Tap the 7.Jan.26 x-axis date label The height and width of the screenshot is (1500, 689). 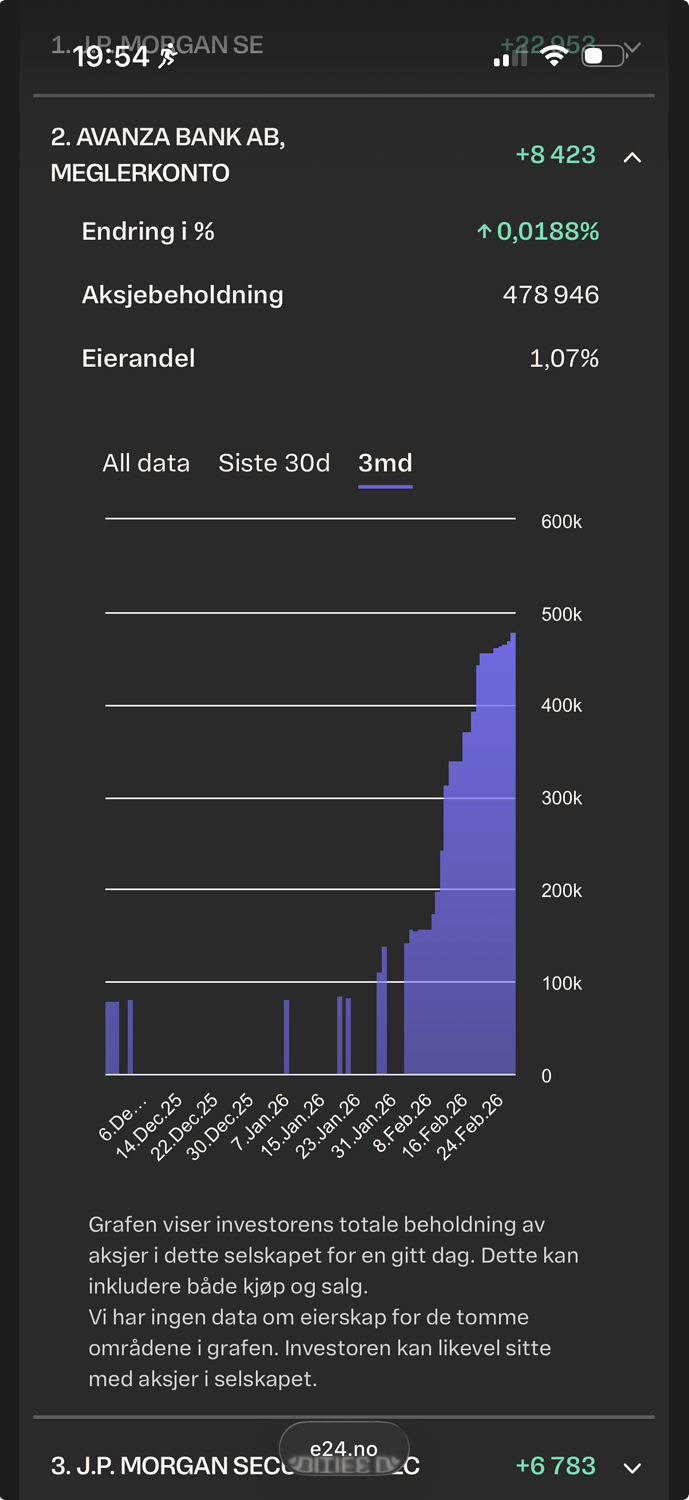click(x=262, y=1123)
